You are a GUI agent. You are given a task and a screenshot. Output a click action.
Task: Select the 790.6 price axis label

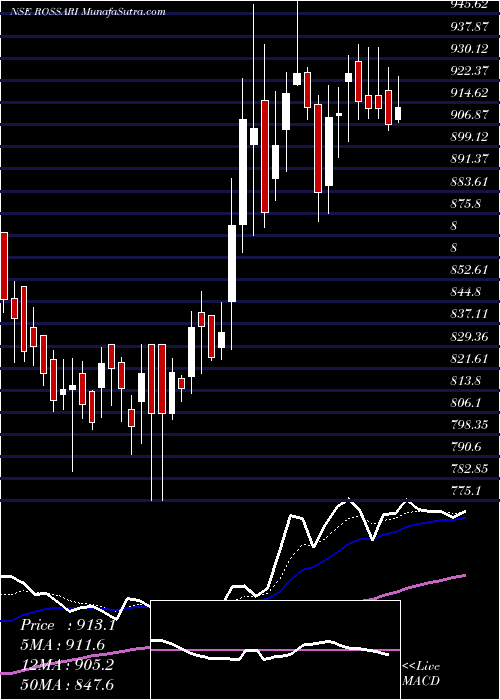click(x=466, y=447)
